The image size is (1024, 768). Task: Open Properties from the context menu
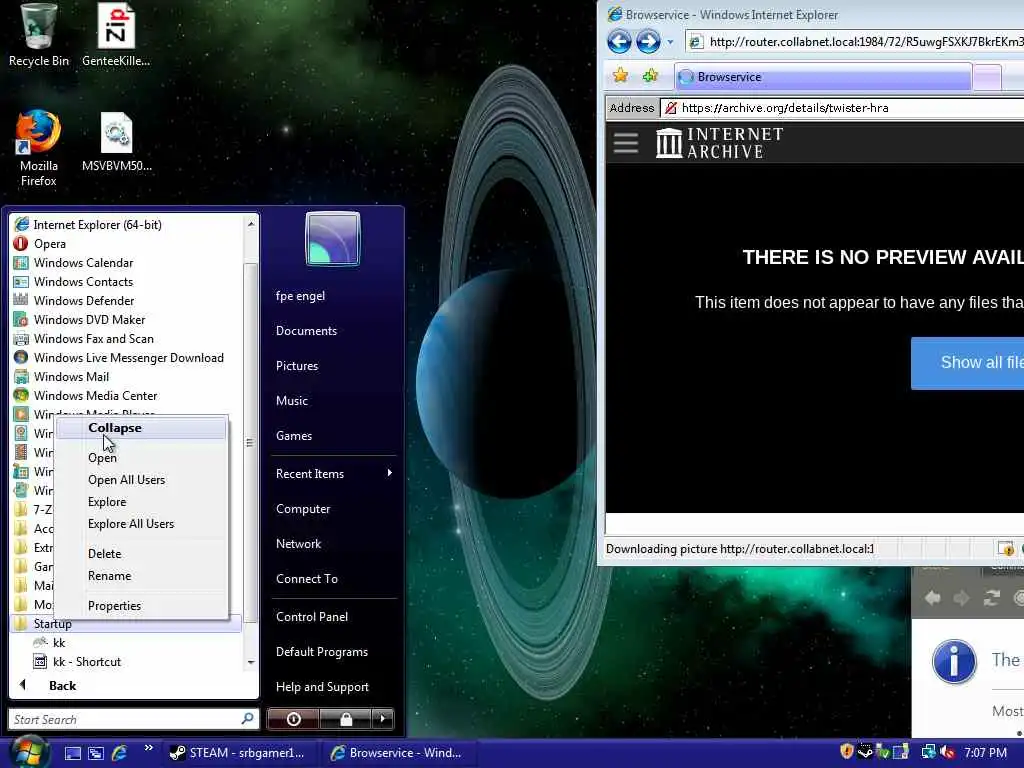click(141, 606)
